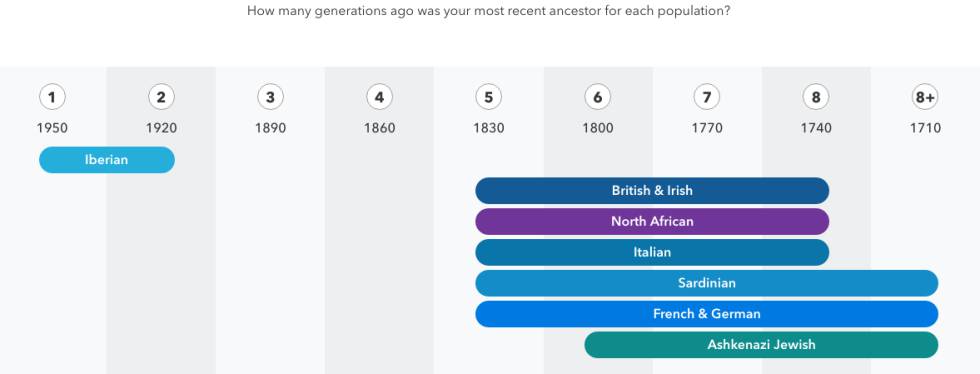The height and width of the screenshot is (374, 980).
Task: Click the 1950 year label
Action: click(x=52, y=128)
